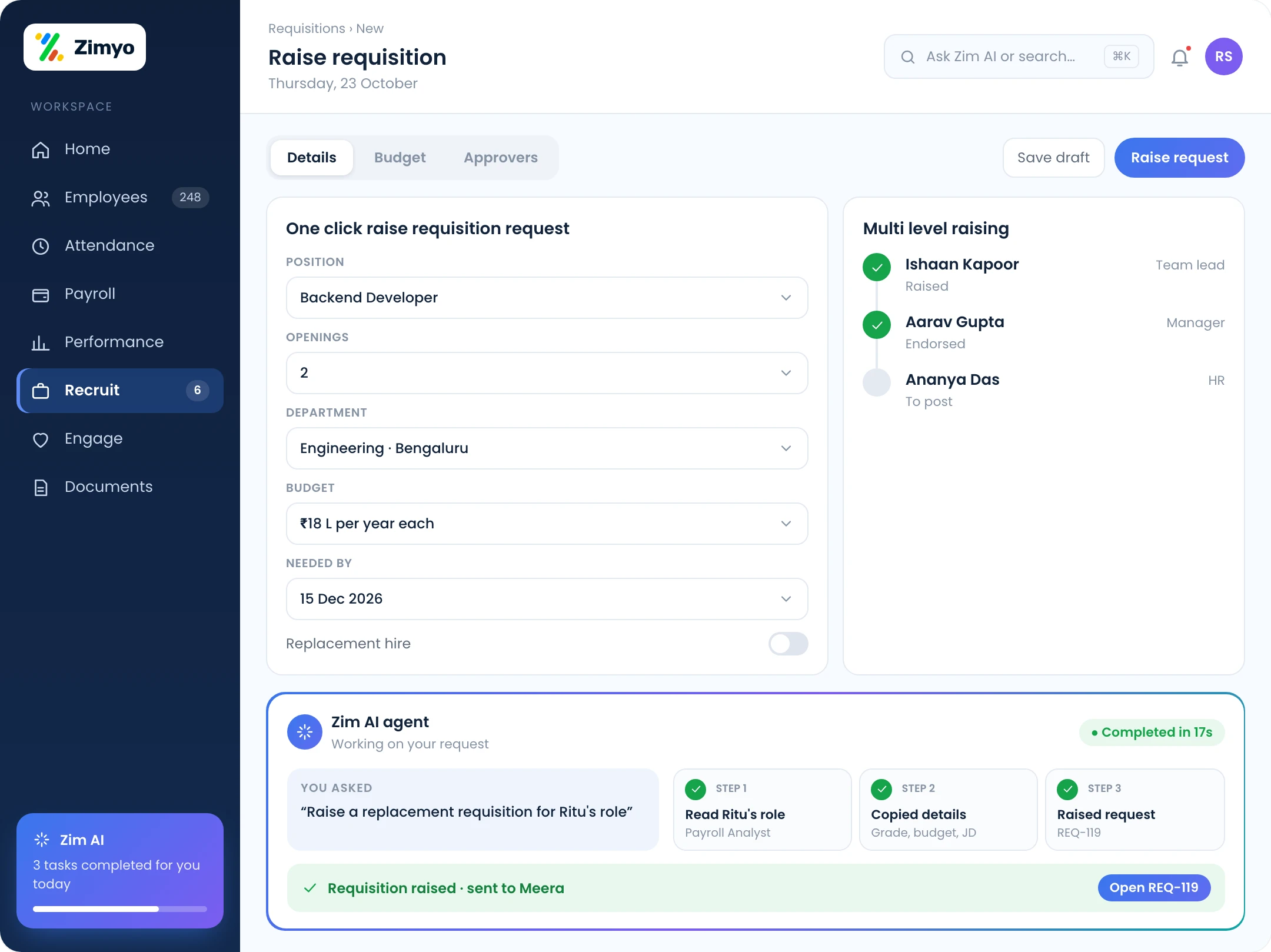Click Ishaan Kapoor green check icon
The image size is (1271, 952).
(x=877, y=267)
